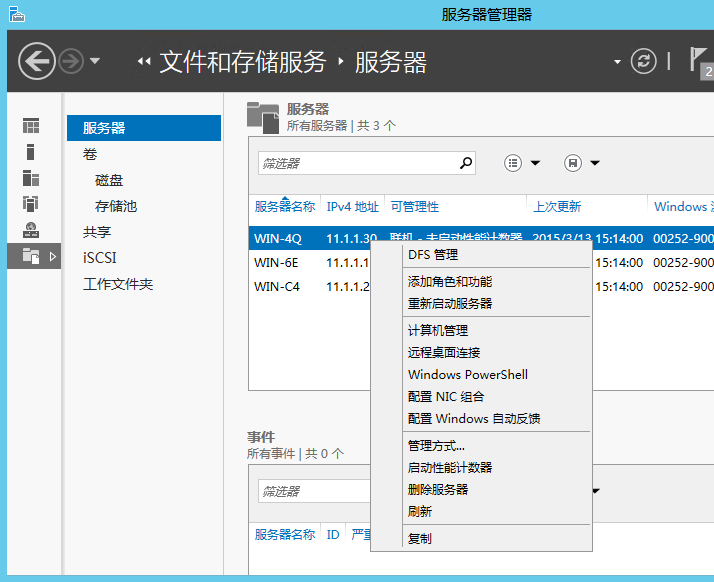Expand the arrow beside File Storage icon
The width and height of the screenshot is (714, 582).
point(53,256)
